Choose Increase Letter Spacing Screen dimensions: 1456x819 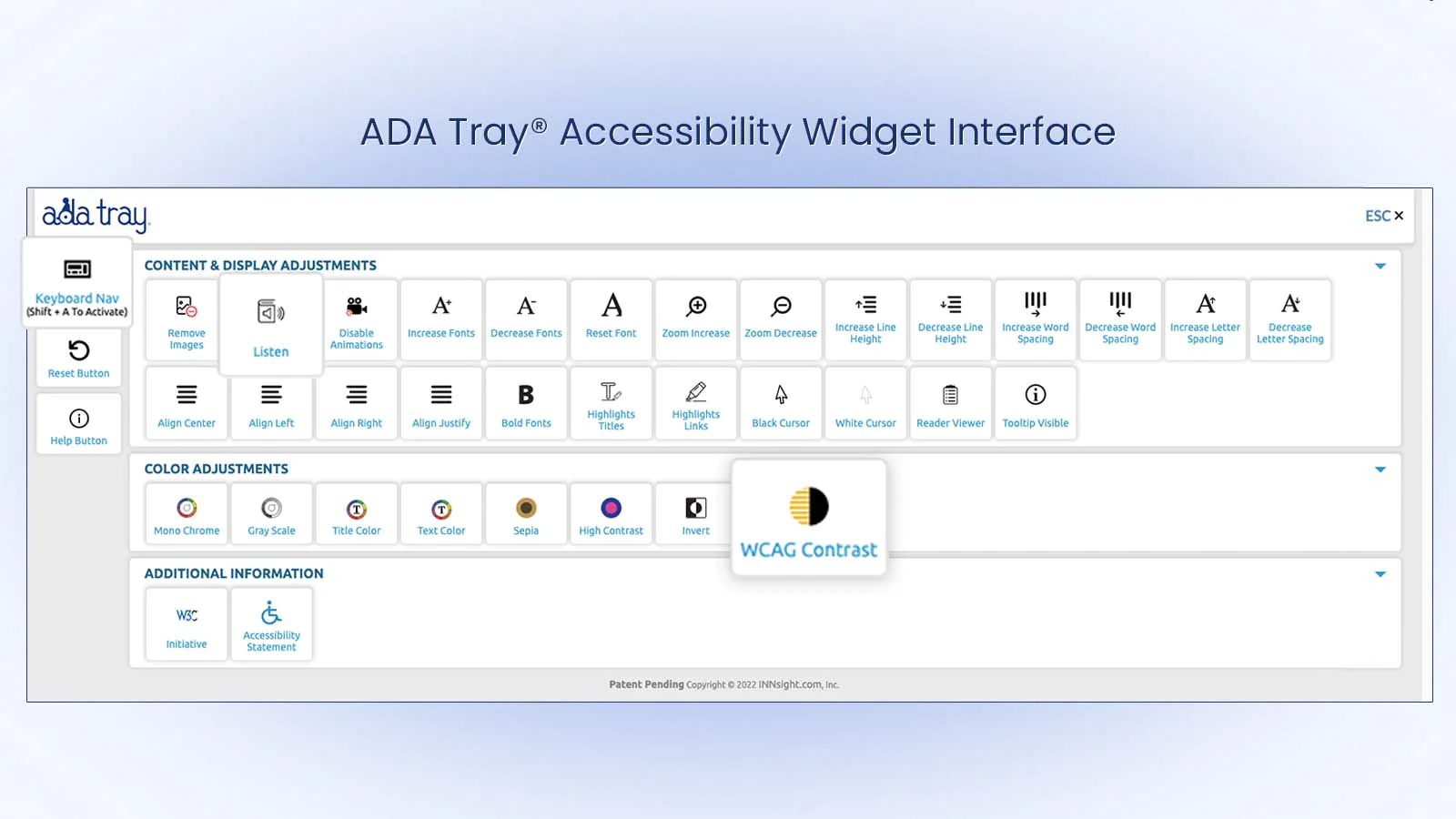click(x=1206, y=320)
